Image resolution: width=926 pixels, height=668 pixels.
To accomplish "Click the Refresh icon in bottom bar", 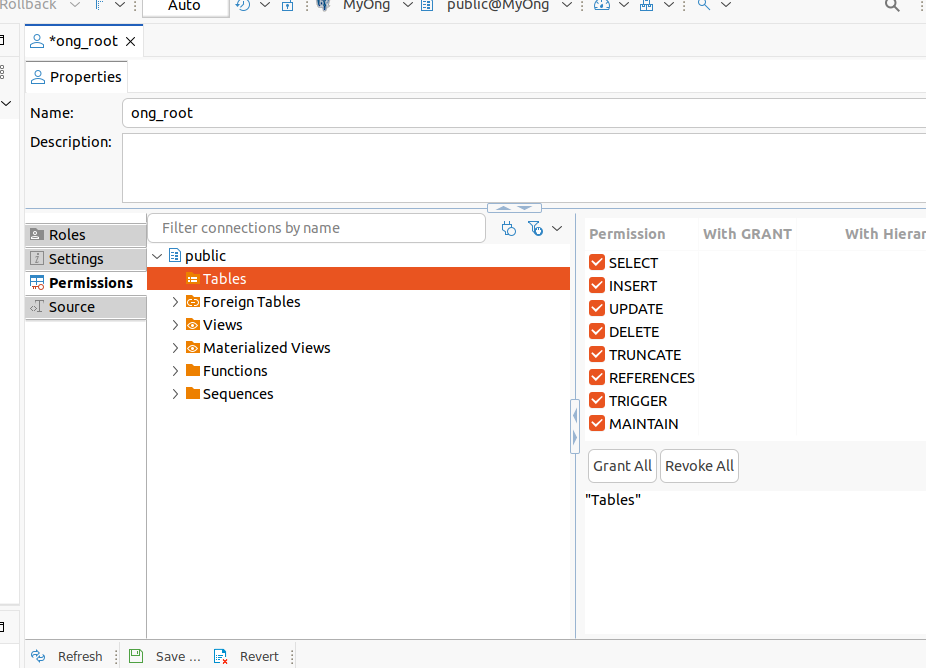I will tap(38, 656).
